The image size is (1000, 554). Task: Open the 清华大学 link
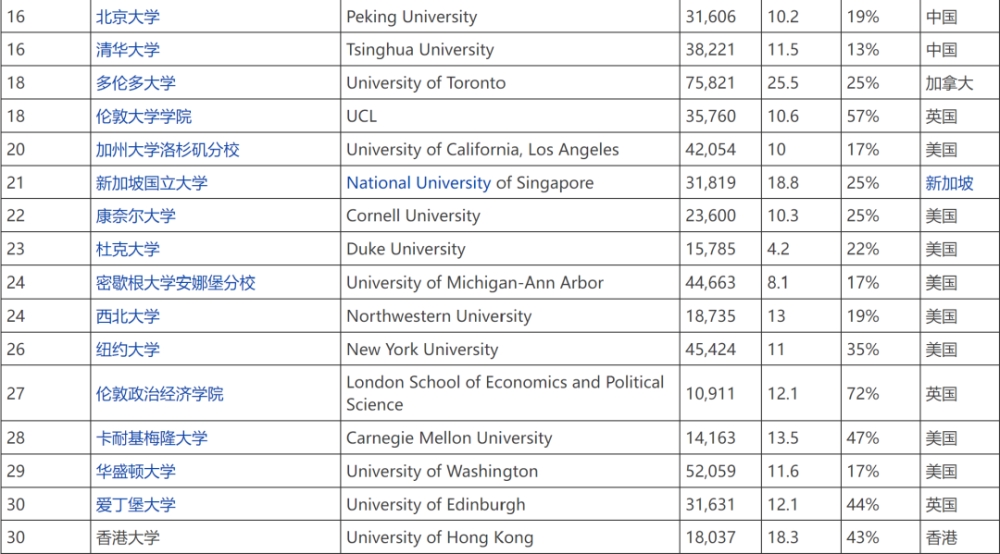pos(128,50)
